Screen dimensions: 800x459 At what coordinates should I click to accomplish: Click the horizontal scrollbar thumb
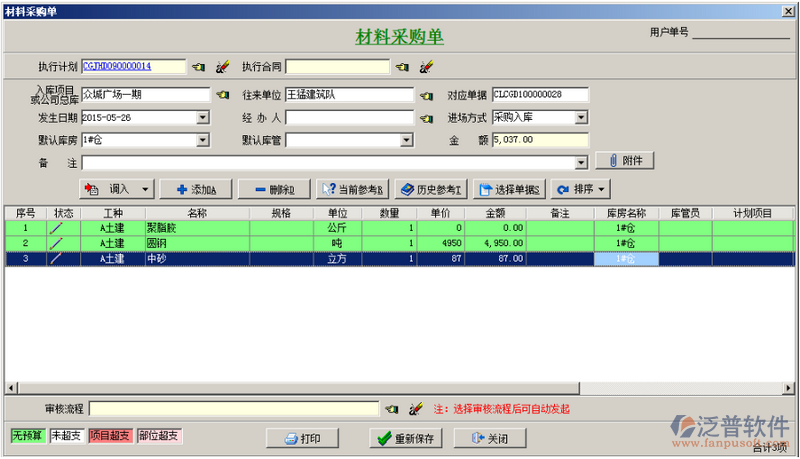click(298, 388)
